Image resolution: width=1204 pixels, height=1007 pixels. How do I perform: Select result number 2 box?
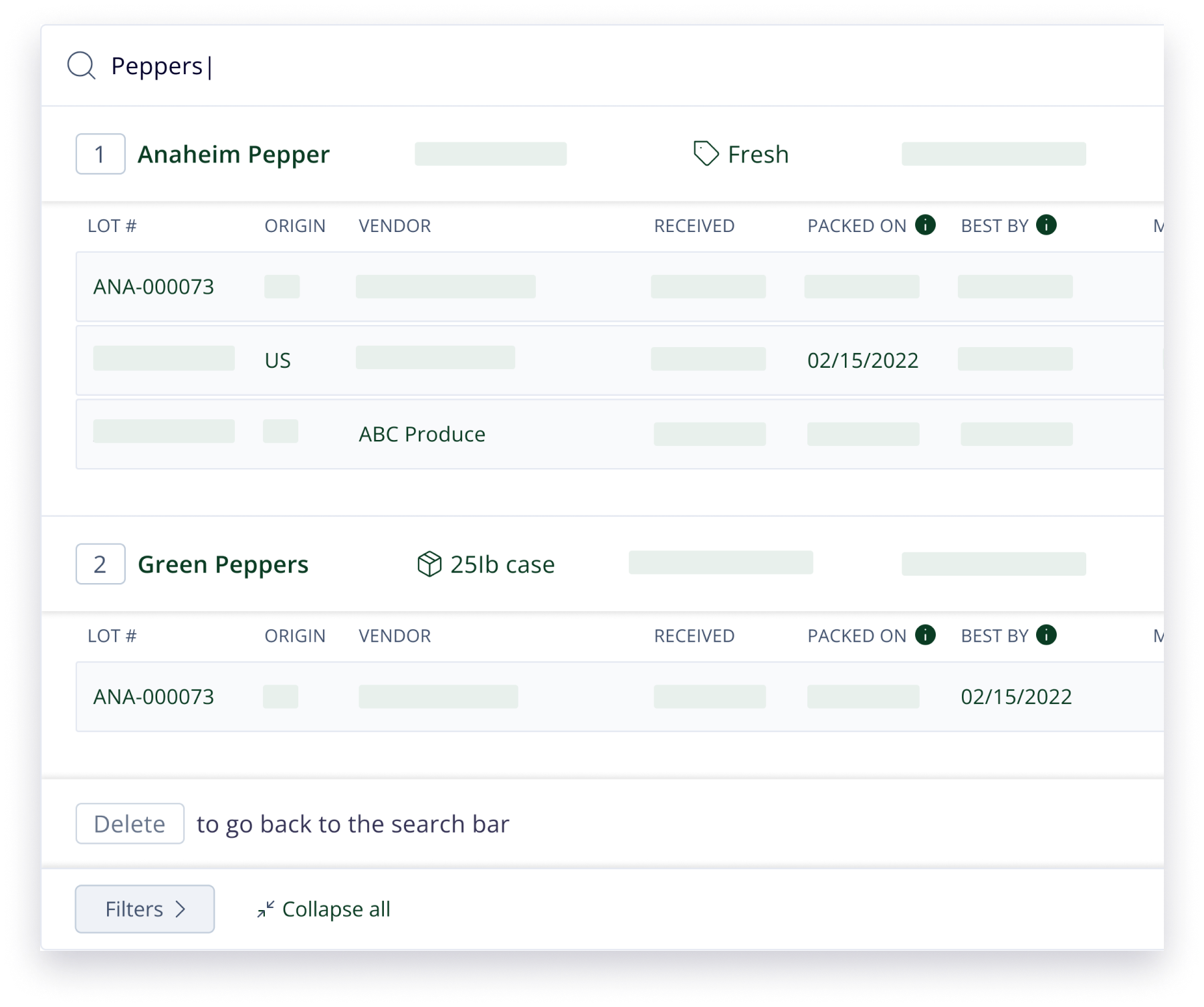point(100,564)
